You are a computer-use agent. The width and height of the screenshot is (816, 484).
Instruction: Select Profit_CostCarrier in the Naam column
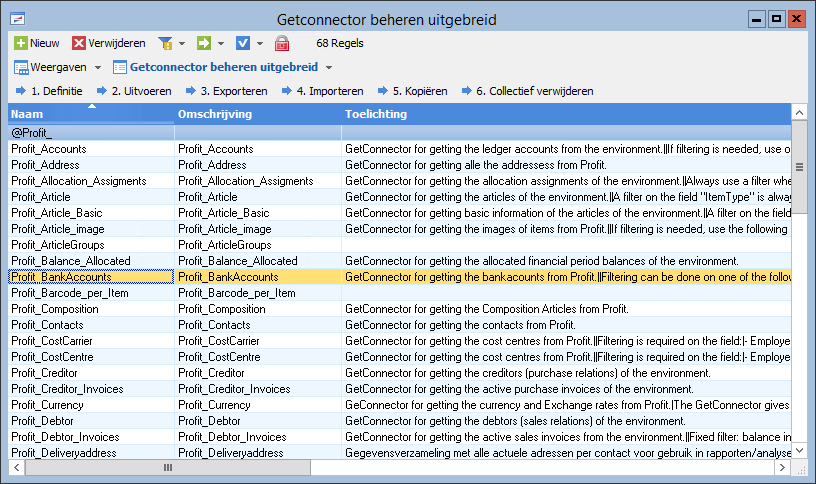tap(52, 341)
